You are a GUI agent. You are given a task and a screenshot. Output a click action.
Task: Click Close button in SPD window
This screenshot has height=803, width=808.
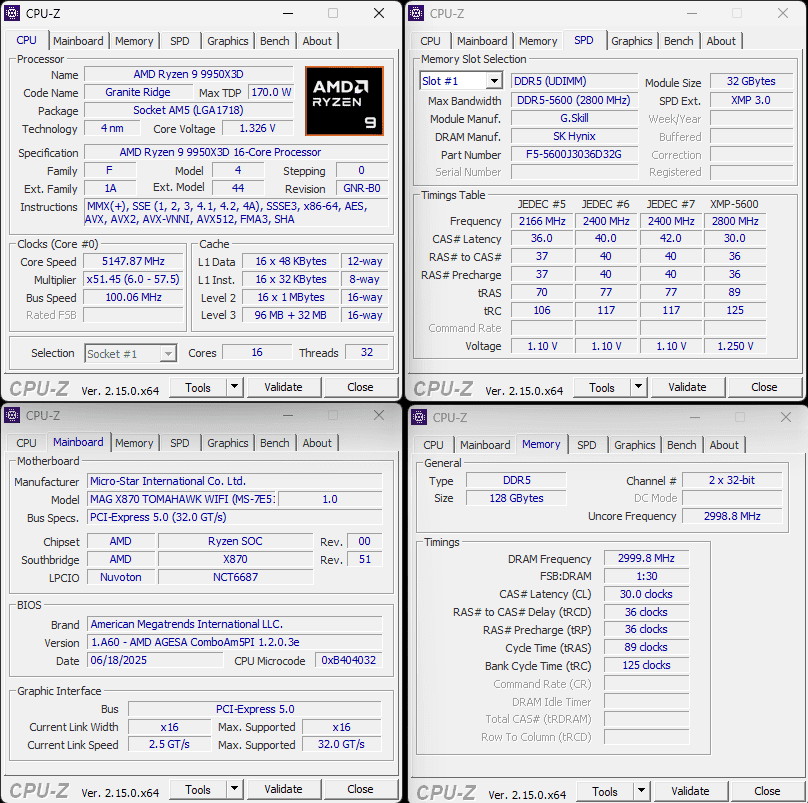pos(764,387)
